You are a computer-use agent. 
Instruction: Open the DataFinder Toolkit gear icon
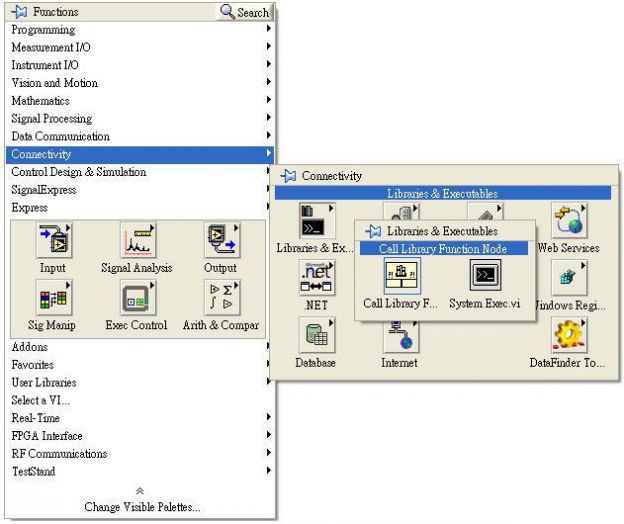click(x=569, y=335)
